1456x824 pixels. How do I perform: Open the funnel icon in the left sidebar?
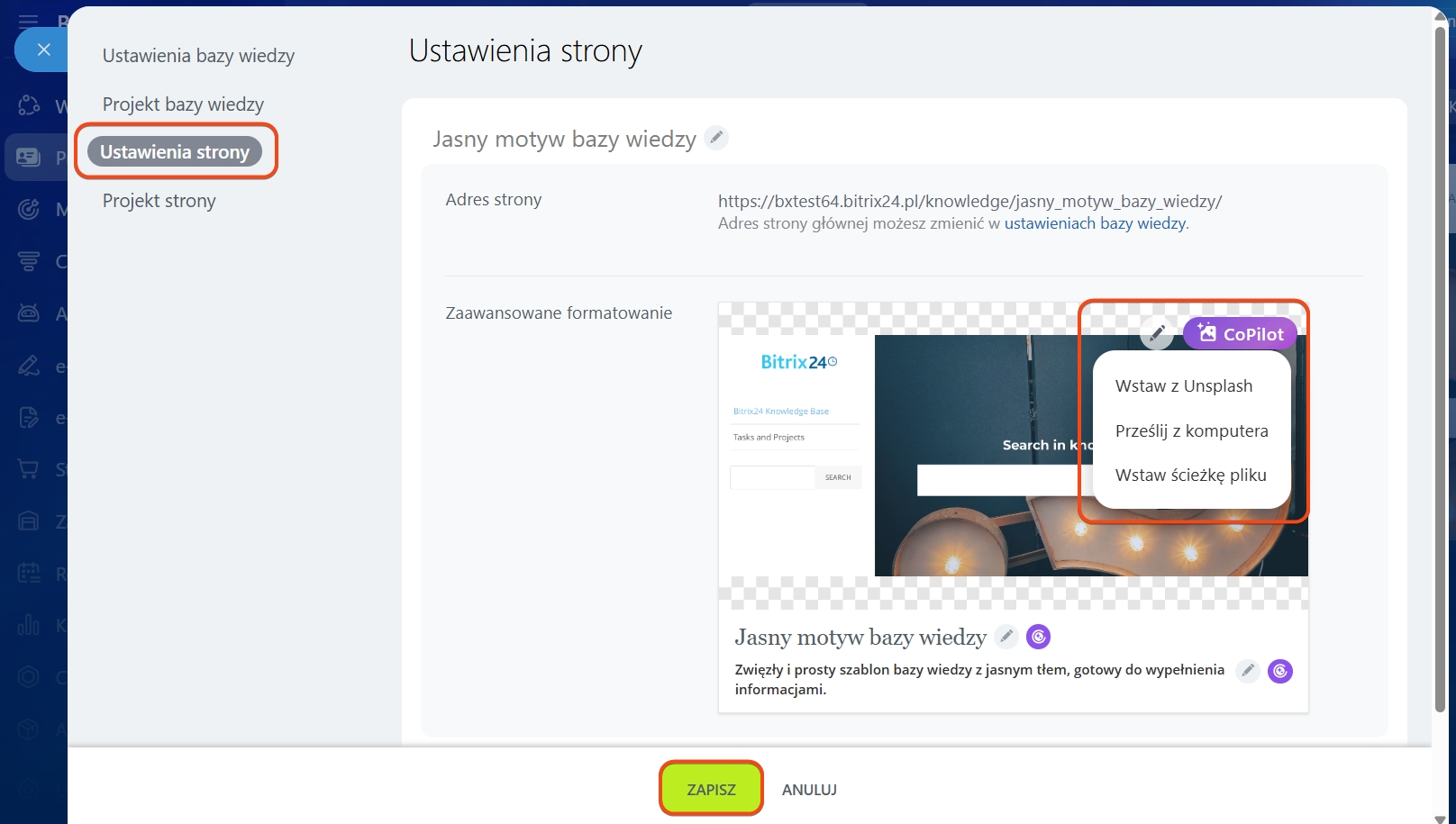(x=29, y=261)
